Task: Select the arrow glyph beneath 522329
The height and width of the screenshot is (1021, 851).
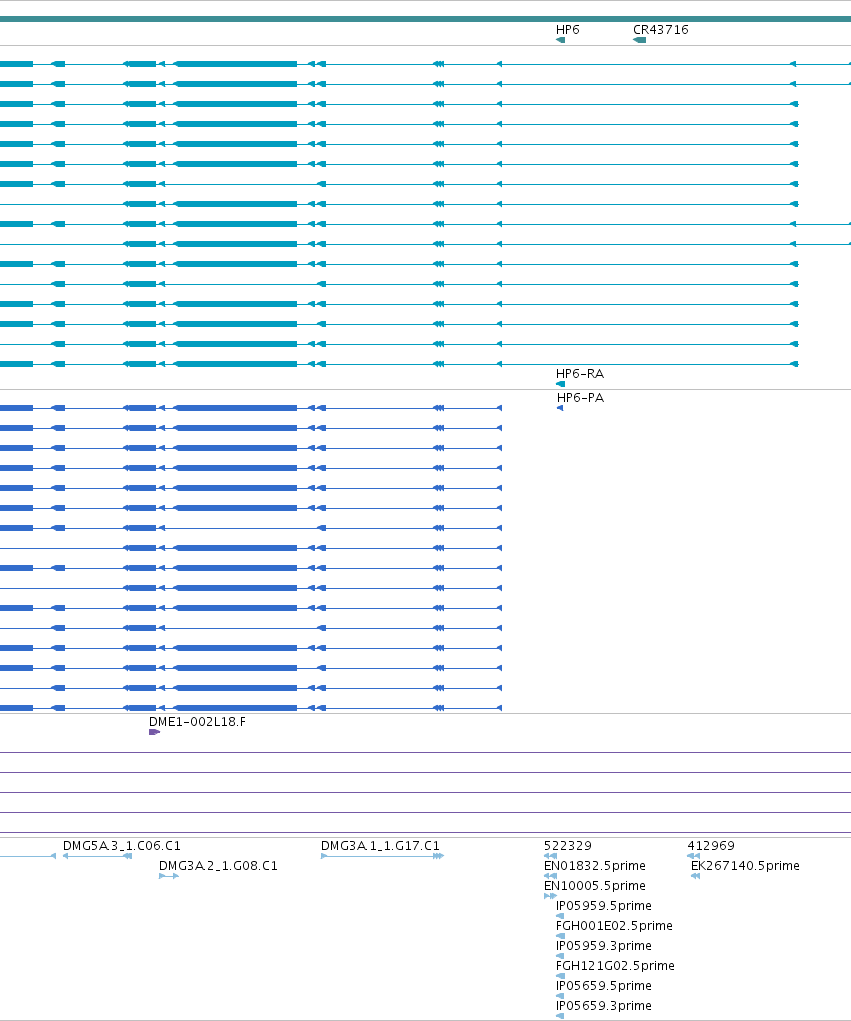Action: pyautogui.click(x=550, y=856)
